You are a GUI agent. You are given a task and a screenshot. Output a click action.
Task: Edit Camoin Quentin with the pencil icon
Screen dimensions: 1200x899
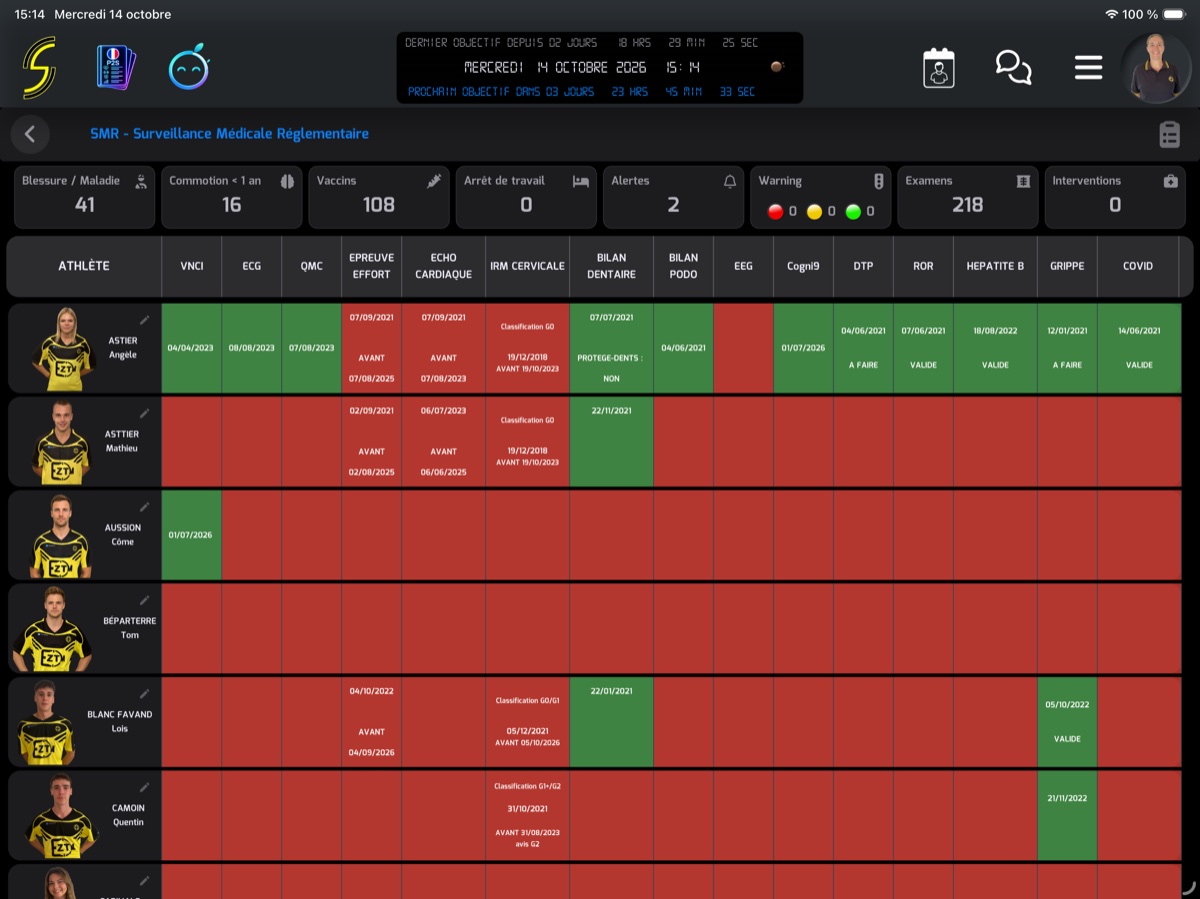pos(144,787)
